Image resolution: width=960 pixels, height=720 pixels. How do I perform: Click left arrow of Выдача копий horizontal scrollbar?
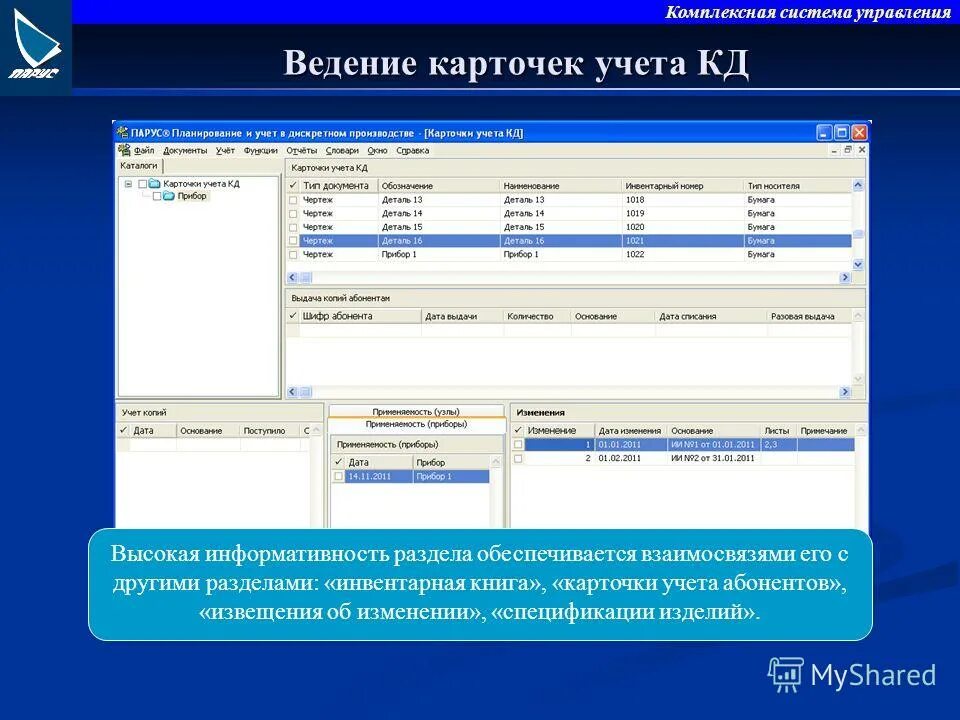point(293,392)
